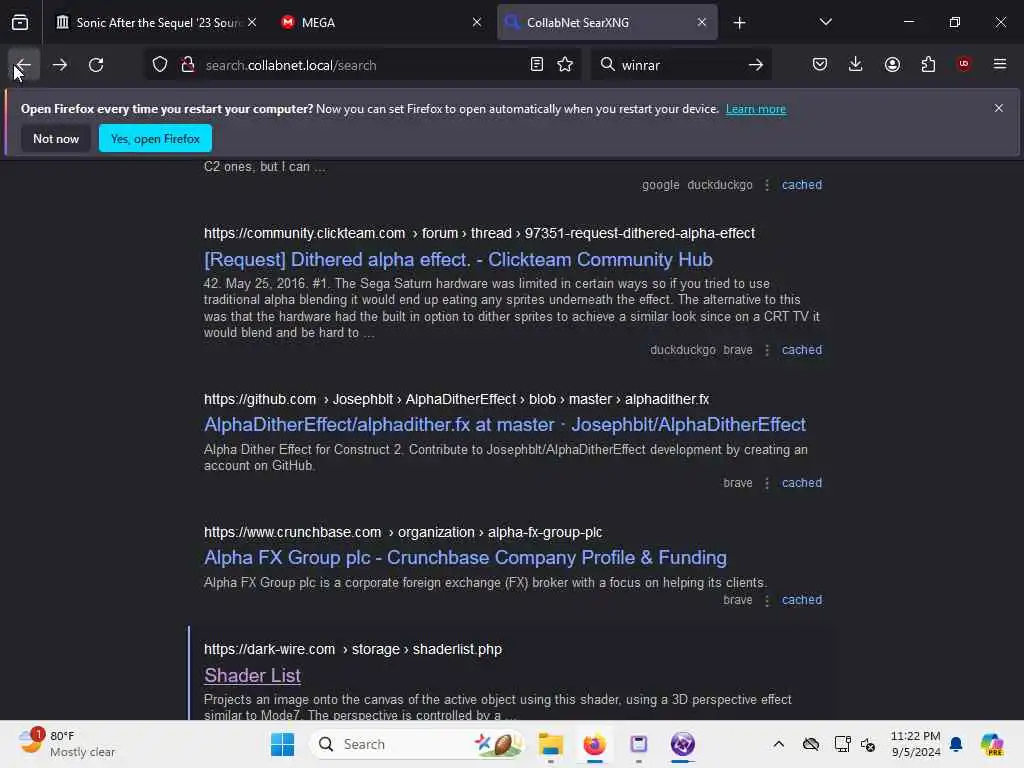Open weather widget 80°F Mostly clear
The width and height of the screenshot is (1024, 768).
[x=67, y=744]
